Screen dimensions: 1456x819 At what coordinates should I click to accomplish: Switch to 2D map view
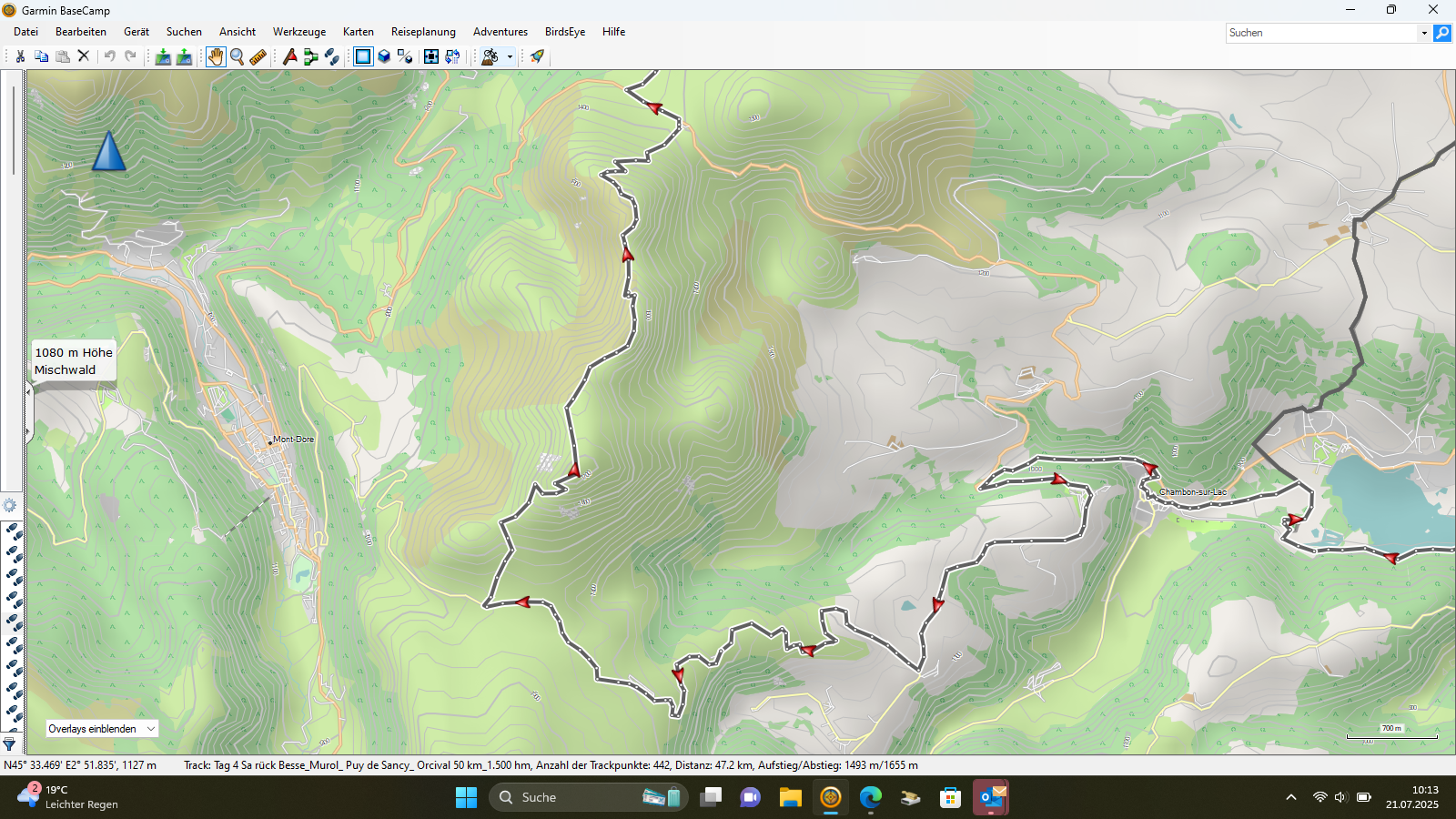(363, 56)
